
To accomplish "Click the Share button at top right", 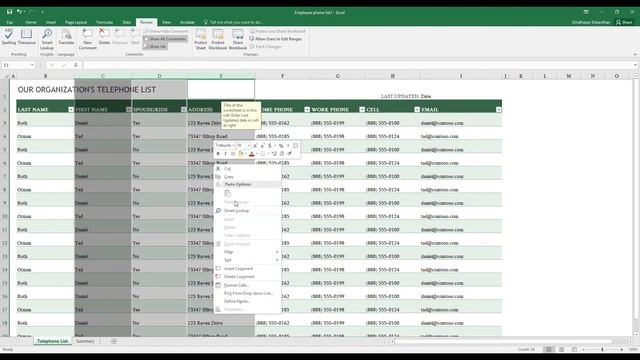I will coord(624,22).
